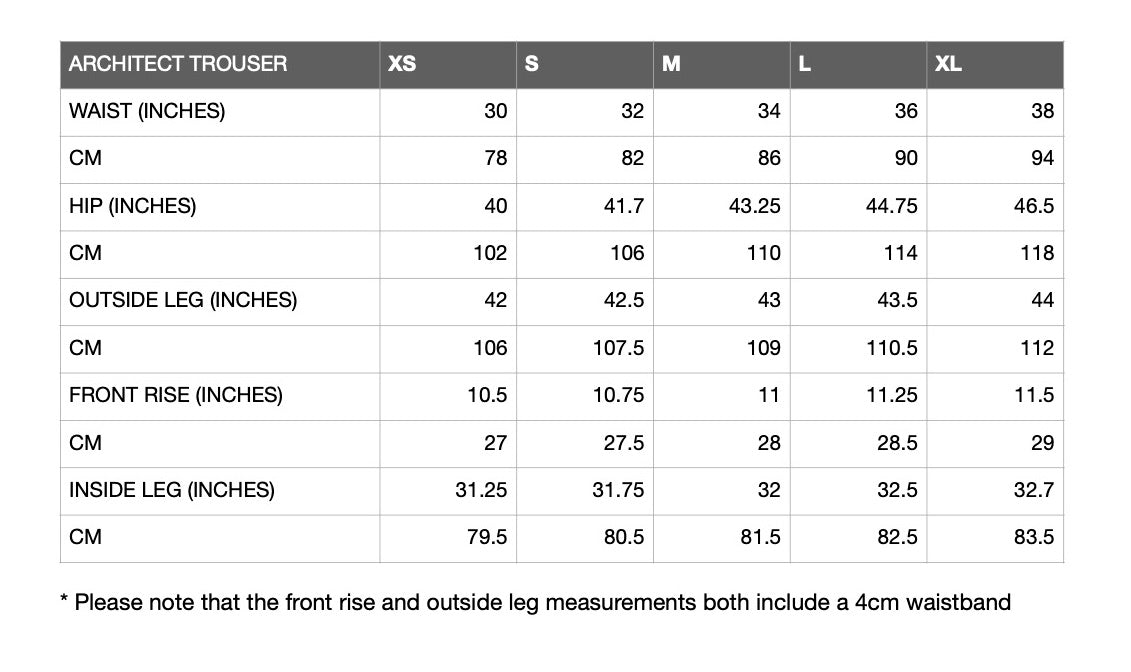Image resolution: width=1131 pixels, height=672 pixels.
Task: Click the 11.25 front rise cell
Action: (x=858, y=397)
